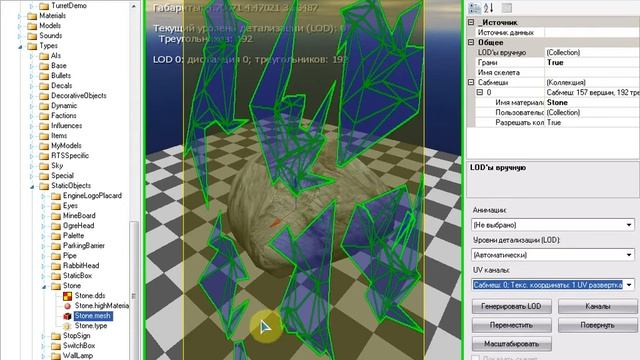Click the resource tree vertical scrollbar thumb

tap(134, 291)
